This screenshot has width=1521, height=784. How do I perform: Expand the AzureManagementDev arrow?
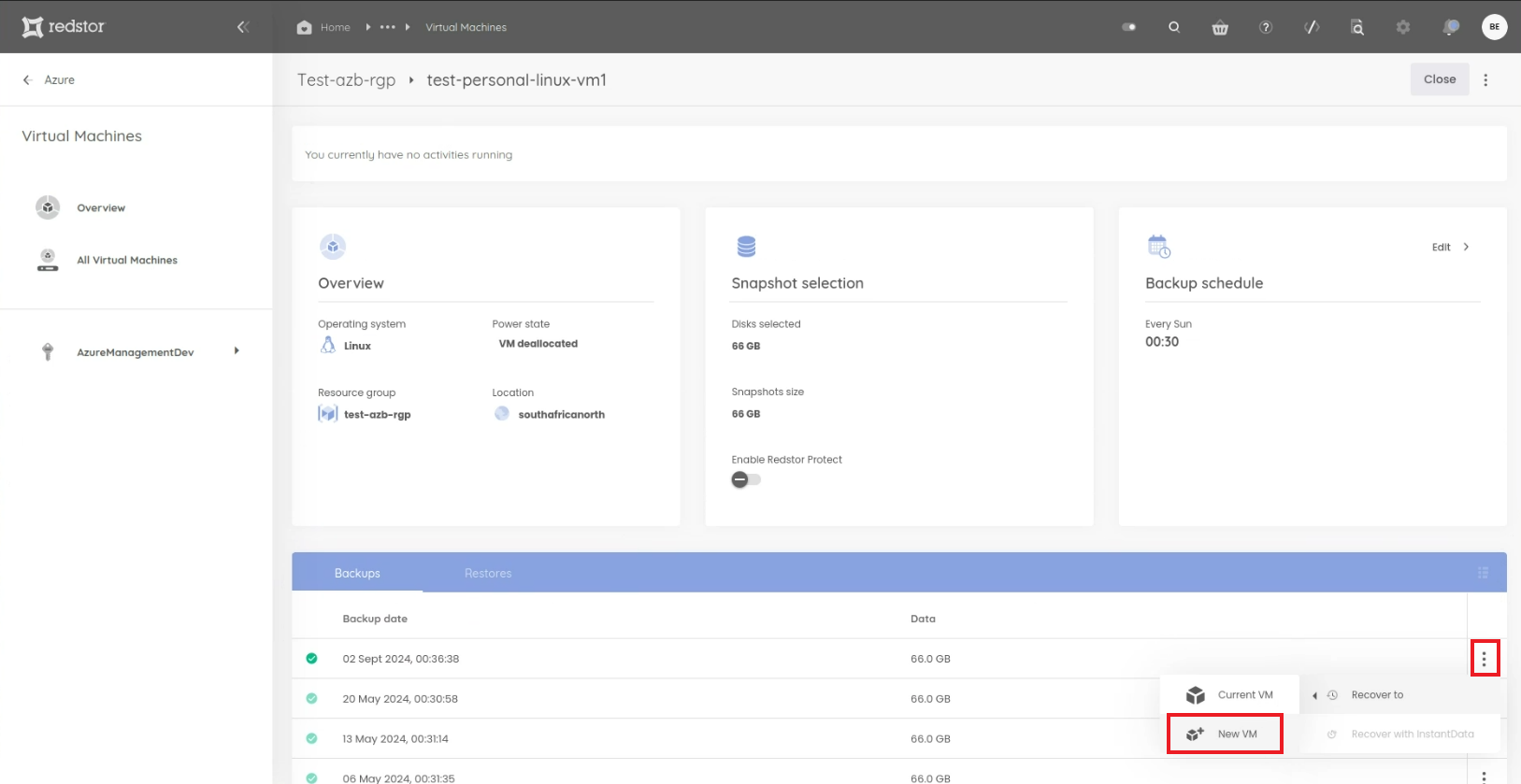tap(237, 351)
